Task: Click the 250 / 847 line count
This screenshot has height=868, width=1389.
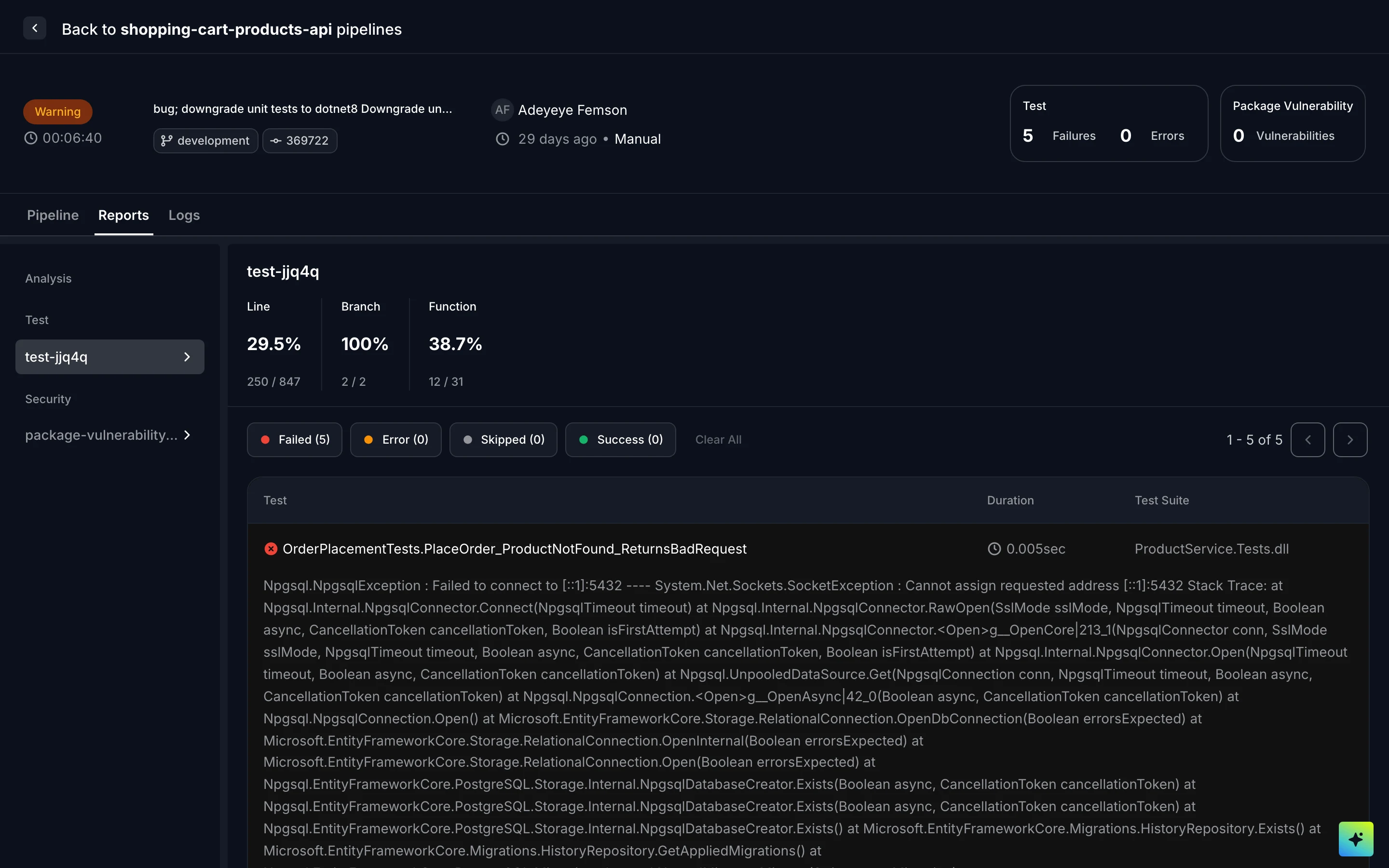Action: [x=274, y=382]
